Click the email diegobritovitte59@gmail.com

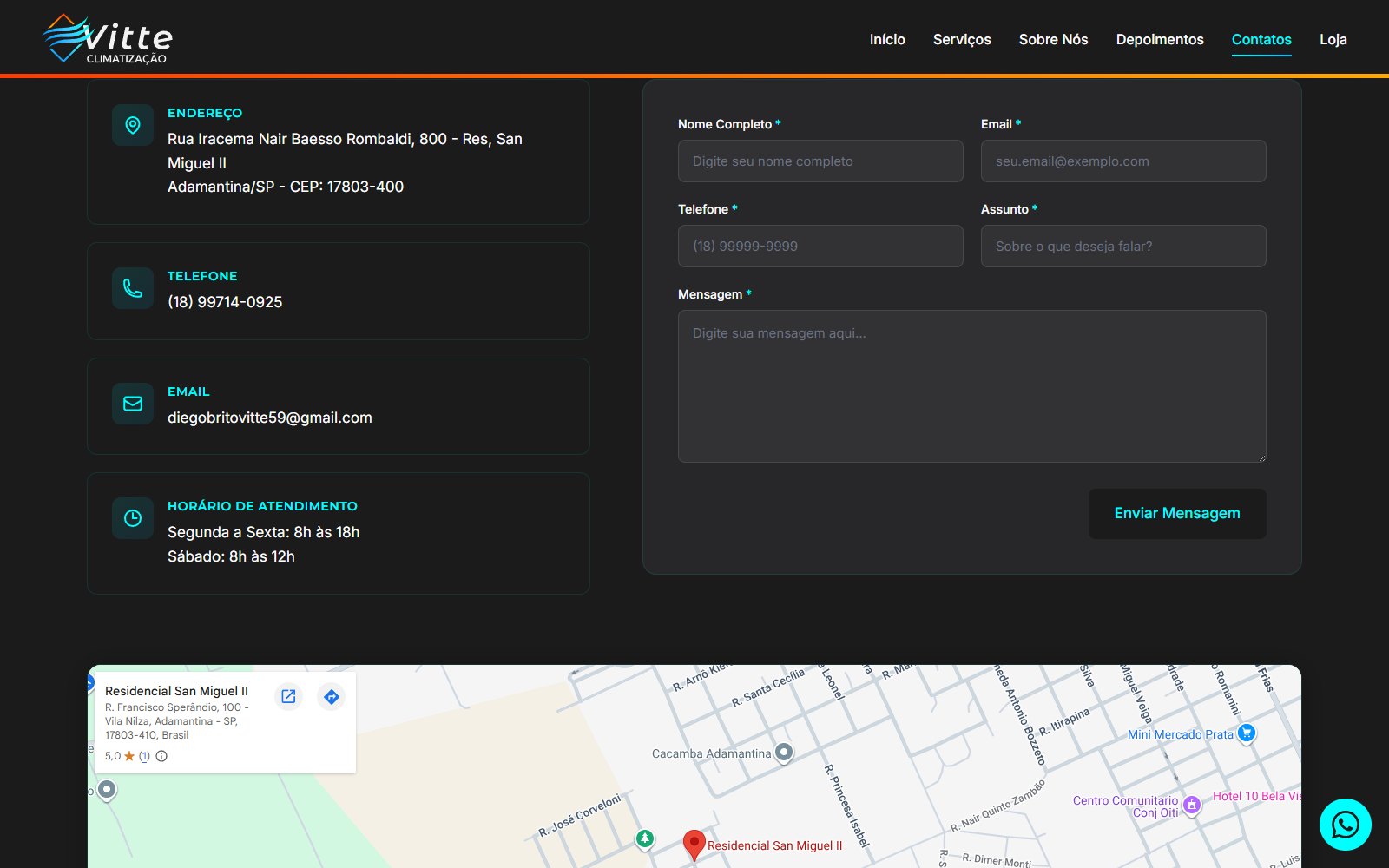(x=270, y=418)
